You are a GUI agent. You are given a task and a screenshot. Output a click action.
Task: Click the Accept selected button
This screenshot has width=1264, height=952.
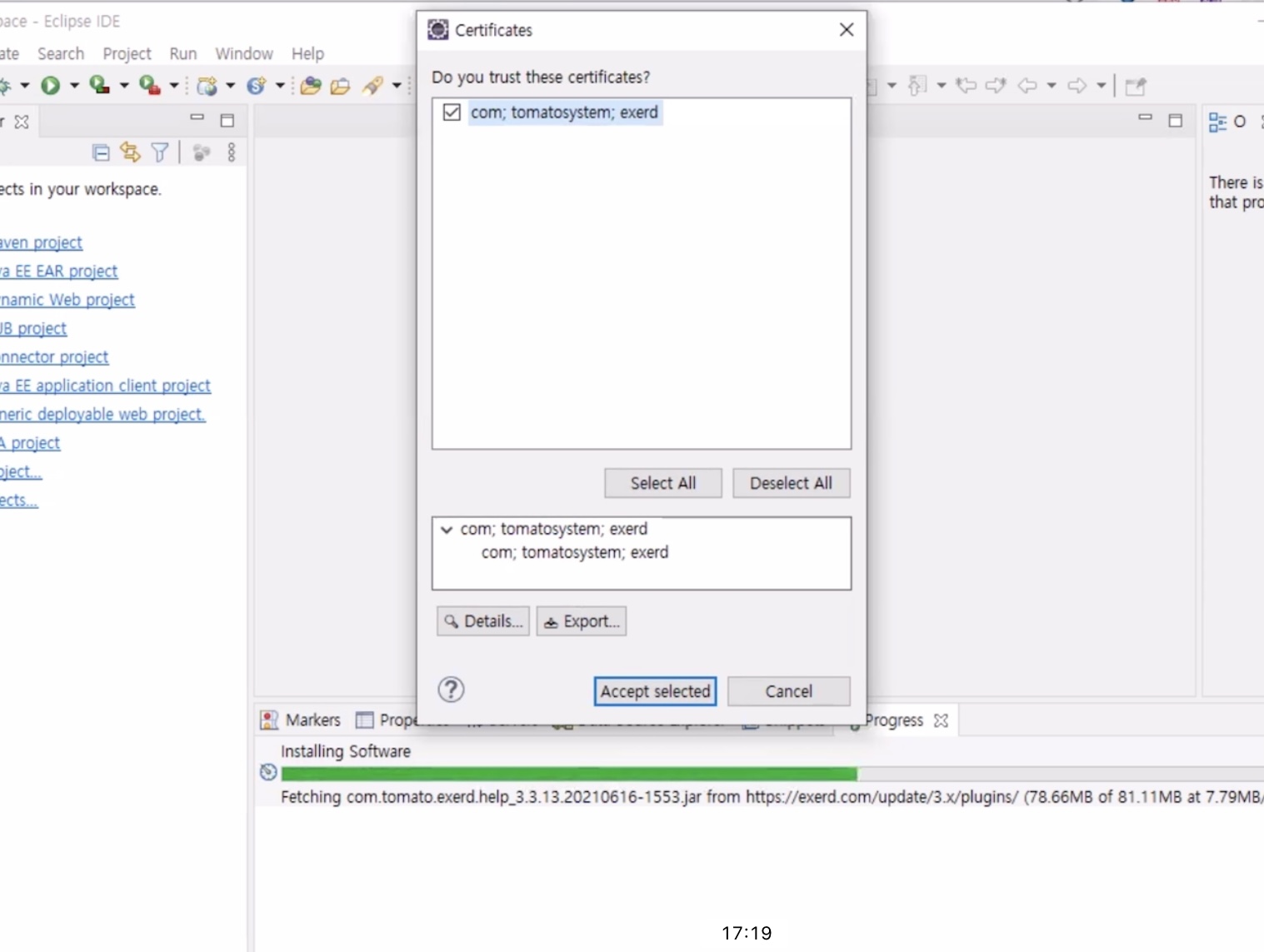(x=655, y=690)
